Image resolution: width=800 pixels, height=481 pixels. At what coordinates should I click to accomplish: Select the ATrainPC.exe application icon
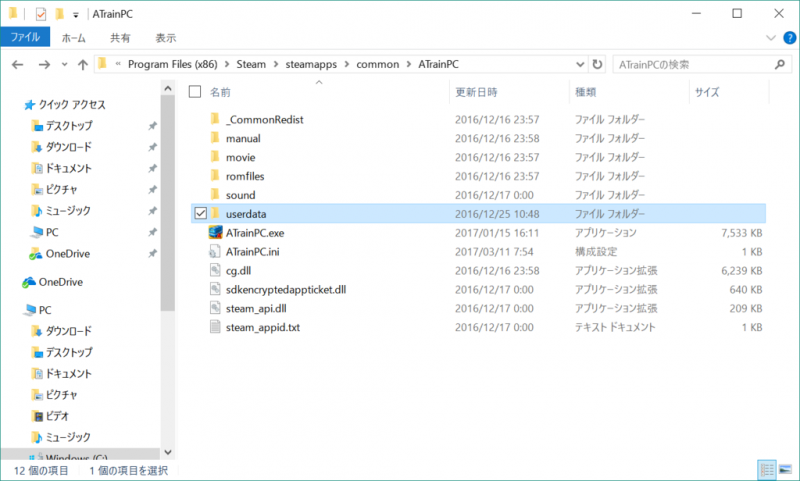(215, 233)
